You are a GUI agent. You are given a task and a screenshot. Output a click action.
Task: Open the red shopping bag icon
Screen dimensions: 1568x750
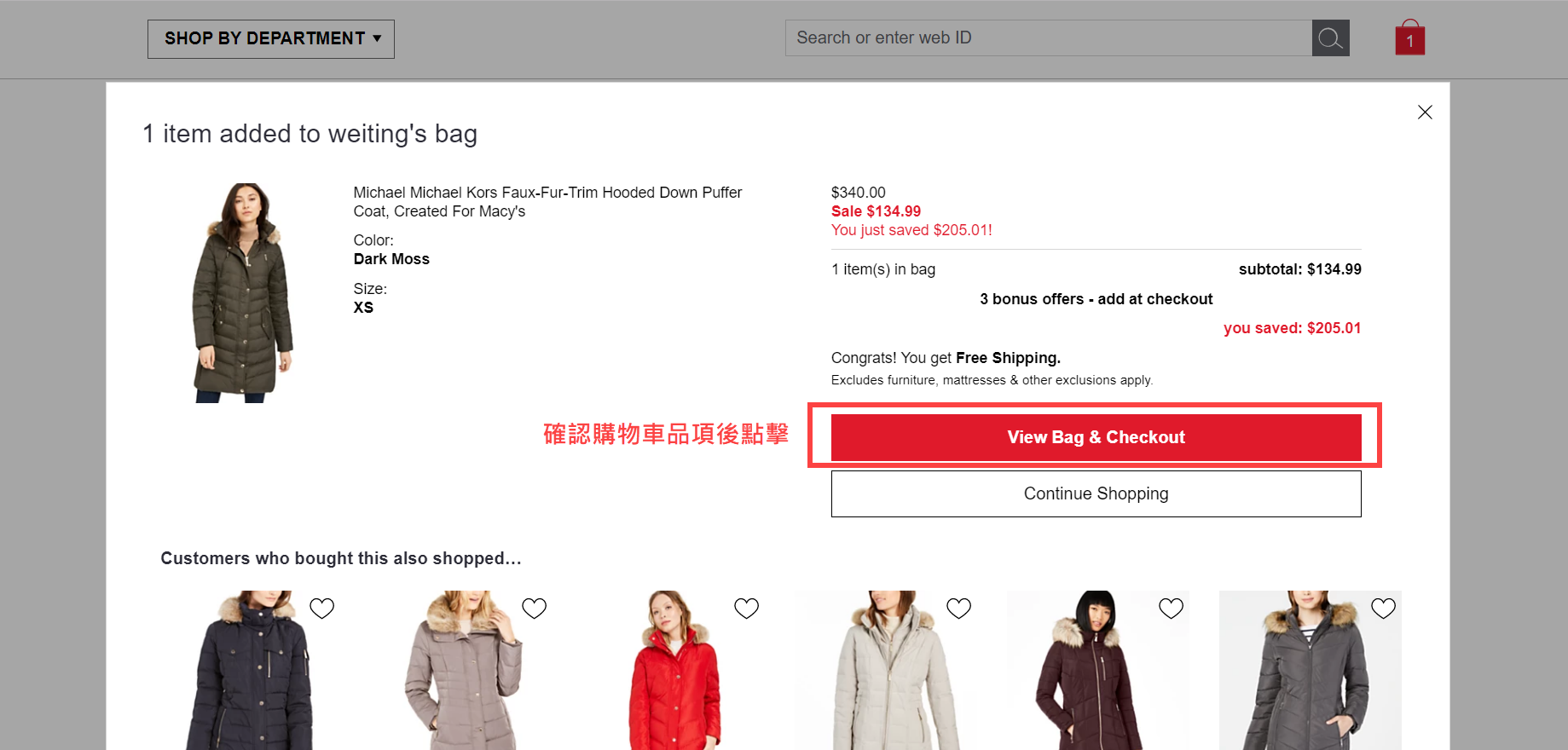pos(1409,38)
